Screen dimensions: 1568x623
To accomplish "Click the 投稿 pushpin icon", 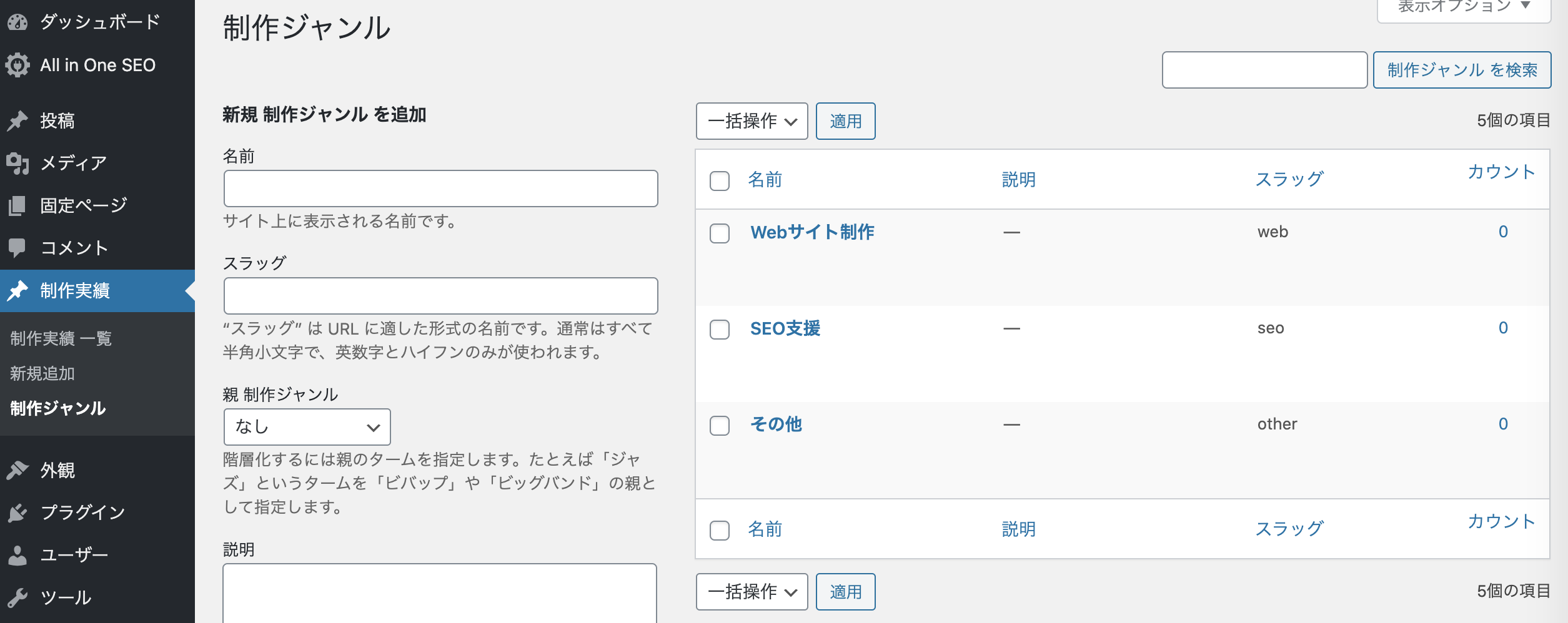I will [x=17, y=120].
